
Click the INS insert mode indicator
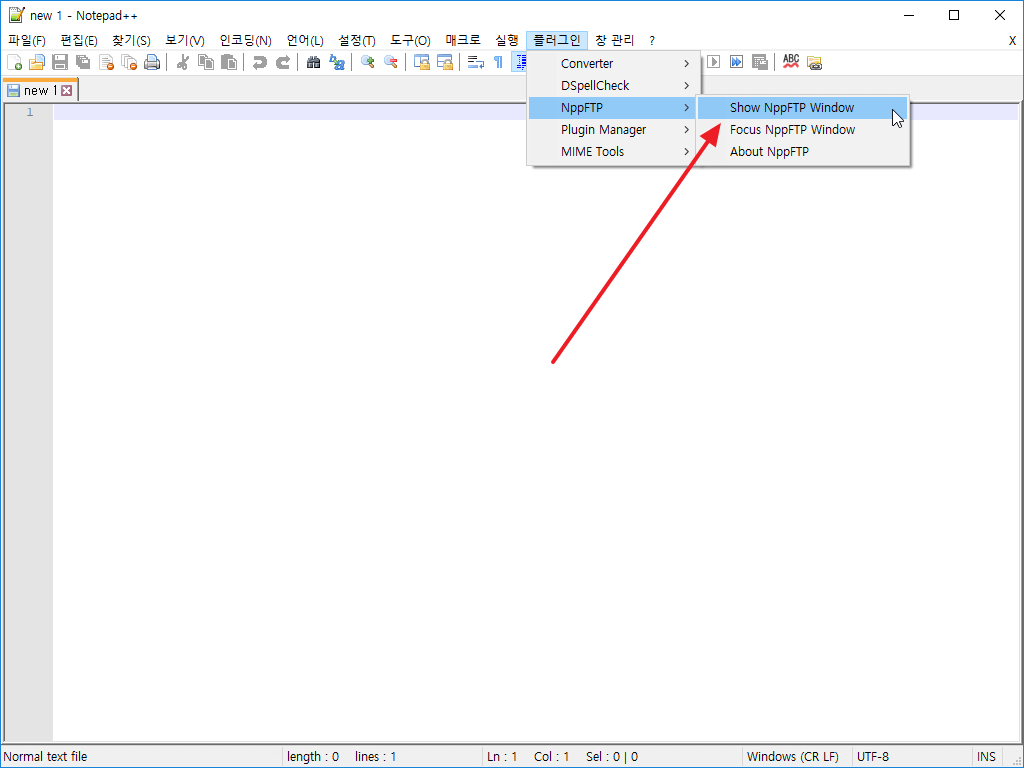tap(986, 756)
